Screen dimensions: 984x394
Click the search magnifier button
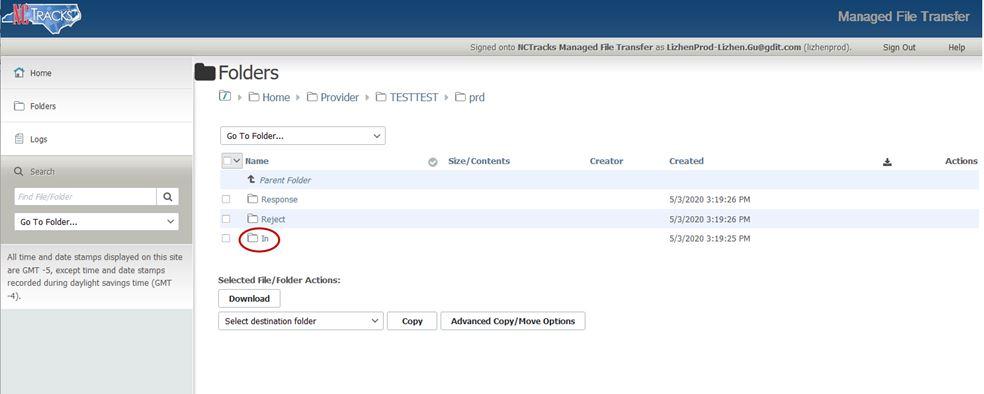click(x=168, y=196)
